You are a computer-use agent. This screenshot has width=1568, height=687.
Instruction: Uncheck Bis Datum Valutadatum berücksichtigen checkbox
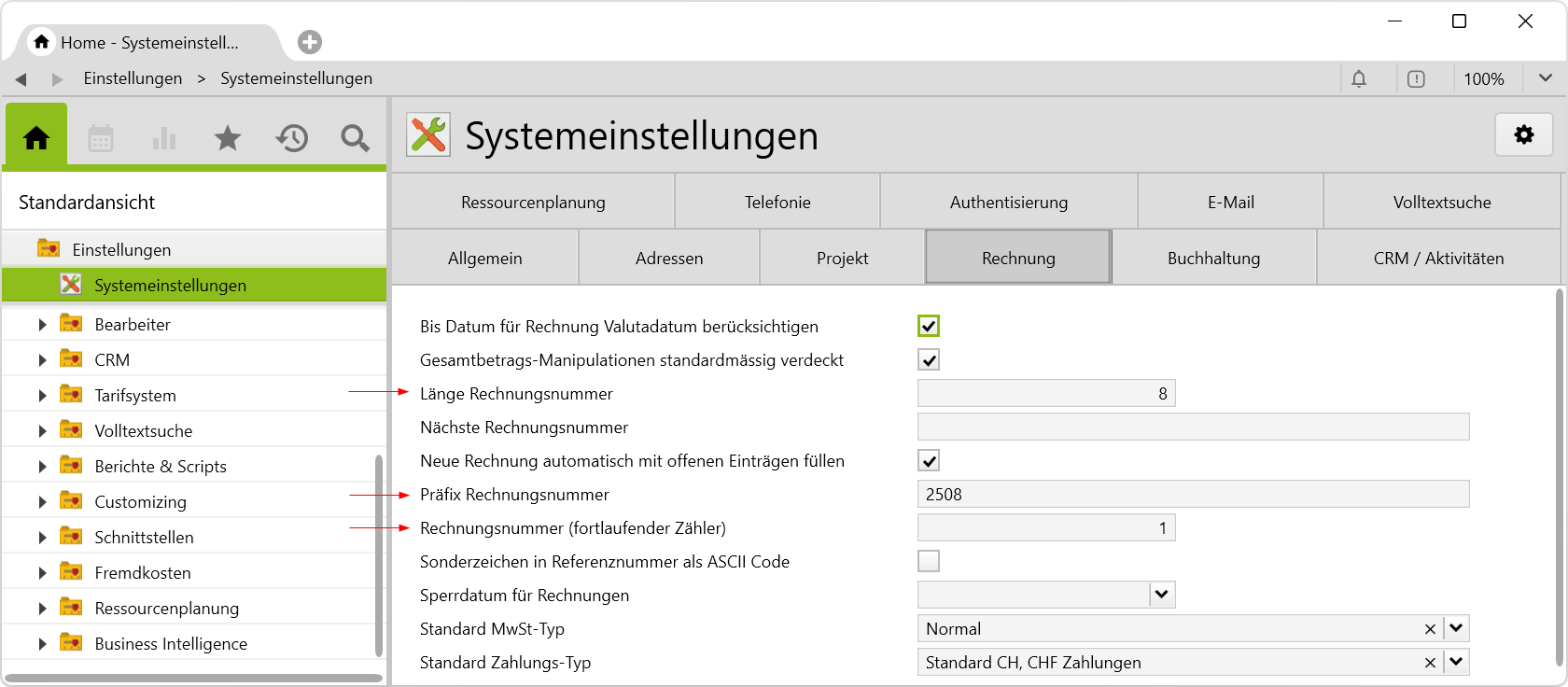[929, 326]
